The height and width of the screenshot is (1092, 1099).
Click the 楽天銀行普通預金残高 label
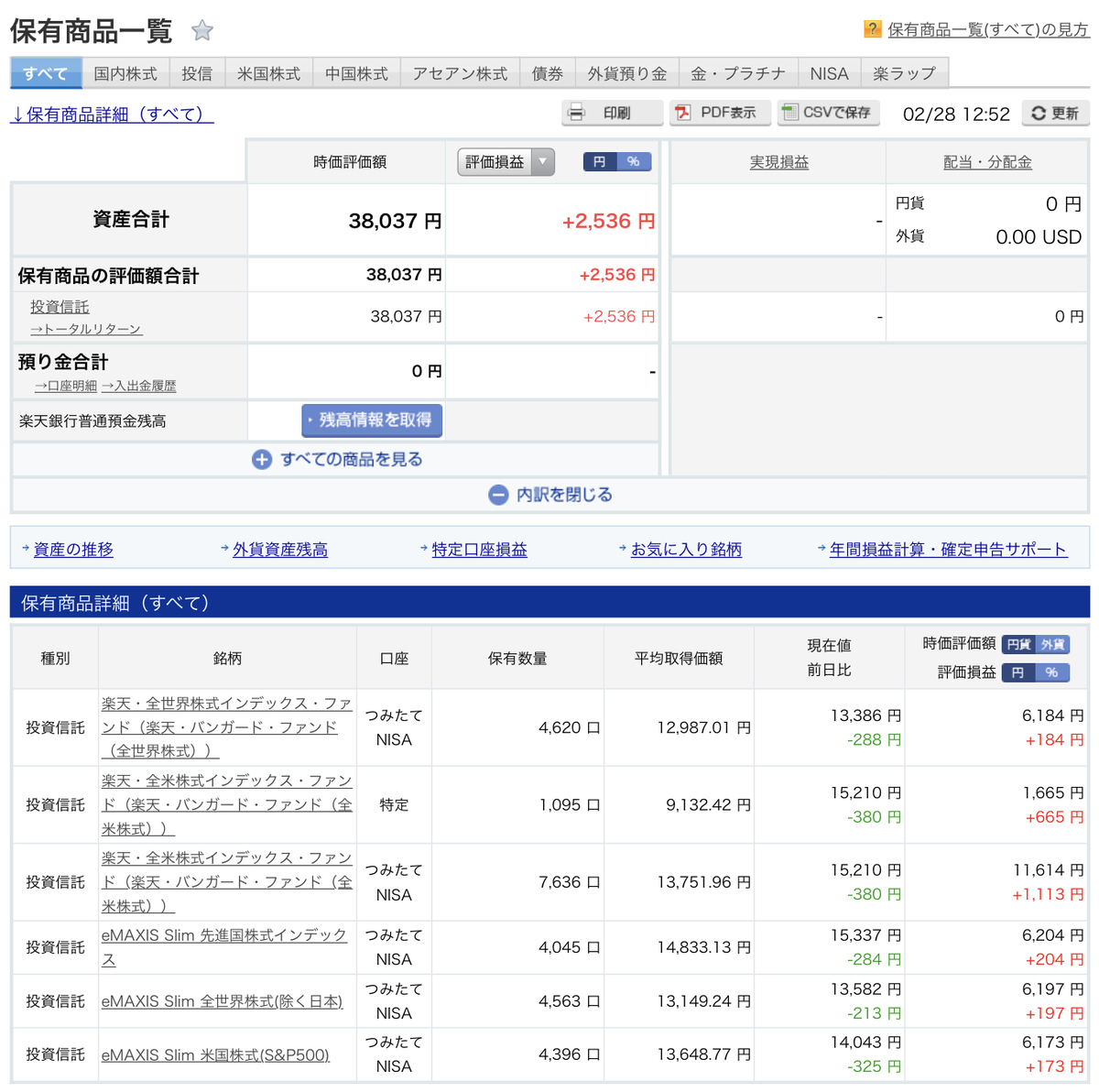[x=92, y=421]
